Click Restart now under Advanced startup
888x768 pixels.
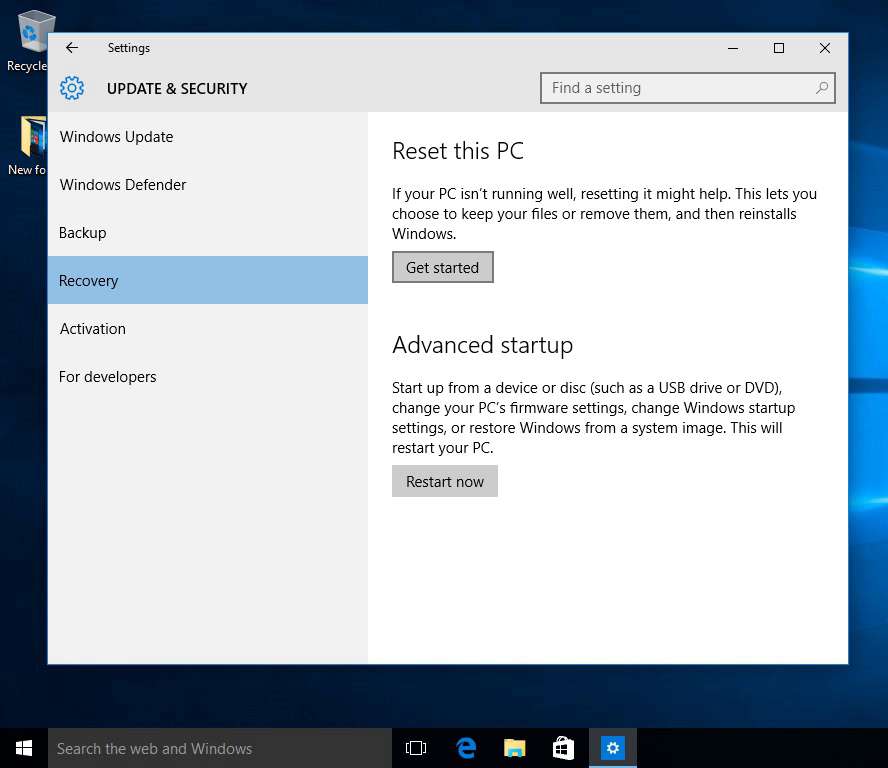pos(444,481)
